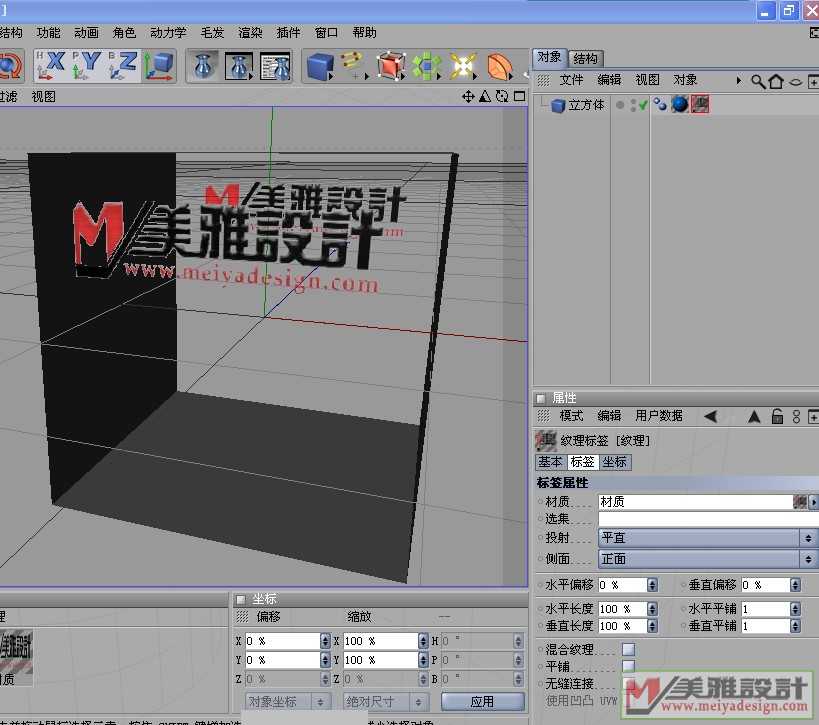Open the attributes 模式 menu

[x=571, y=416]
